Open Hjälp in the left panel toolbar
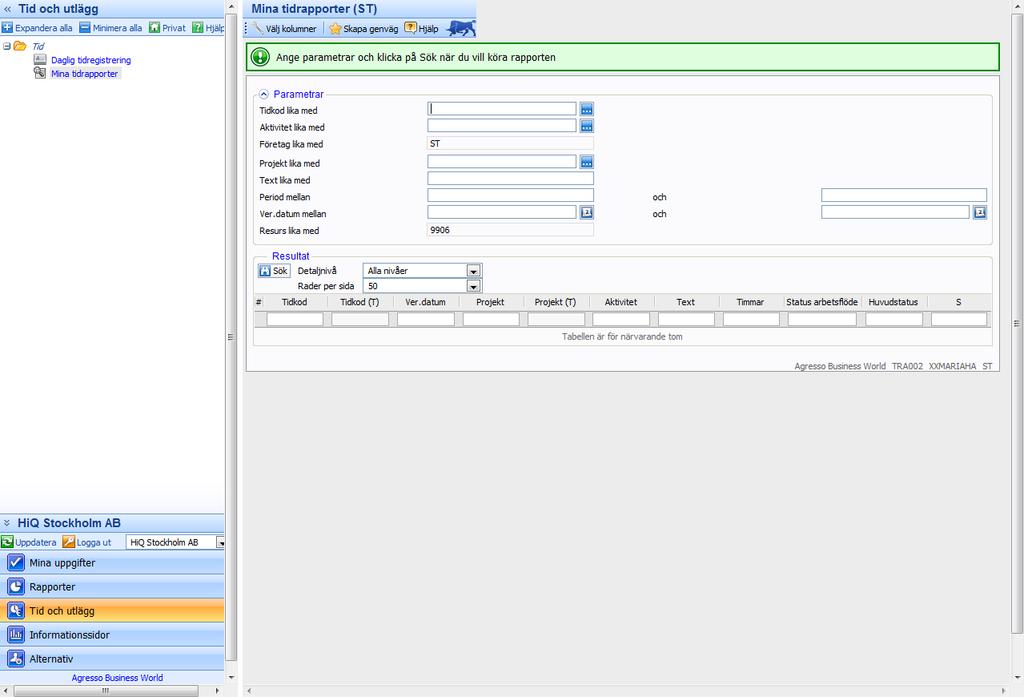Image resolution: width=1024 pixels, height=697 pixels. tap(208, 28)
